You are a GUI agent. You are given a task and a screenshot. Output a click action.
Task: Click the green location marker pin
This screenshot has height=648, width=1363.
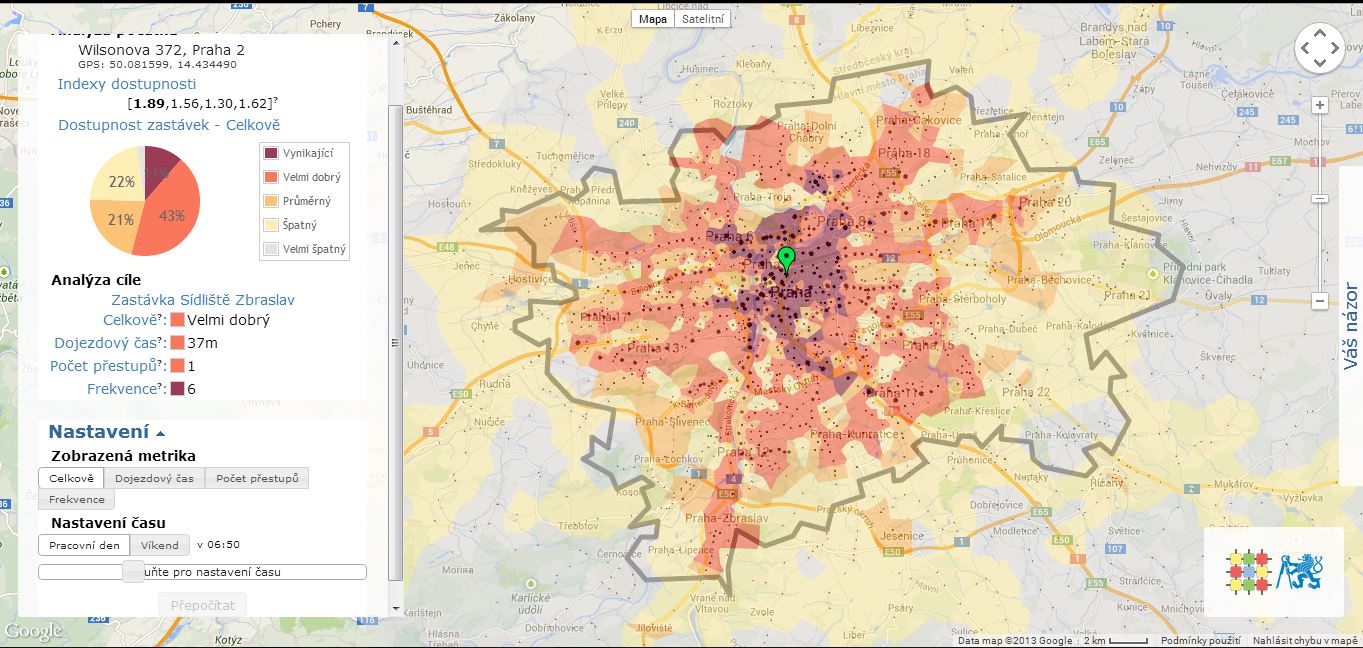click(x=786, y=256)
